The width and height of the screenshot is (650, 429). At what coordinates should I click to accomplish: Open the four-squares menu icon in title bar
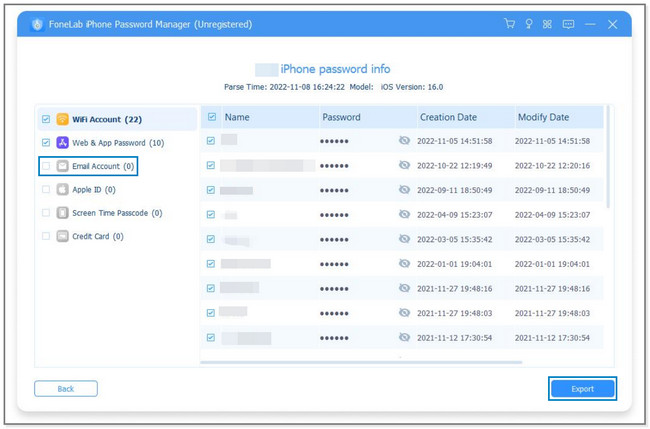pos(547,24)
